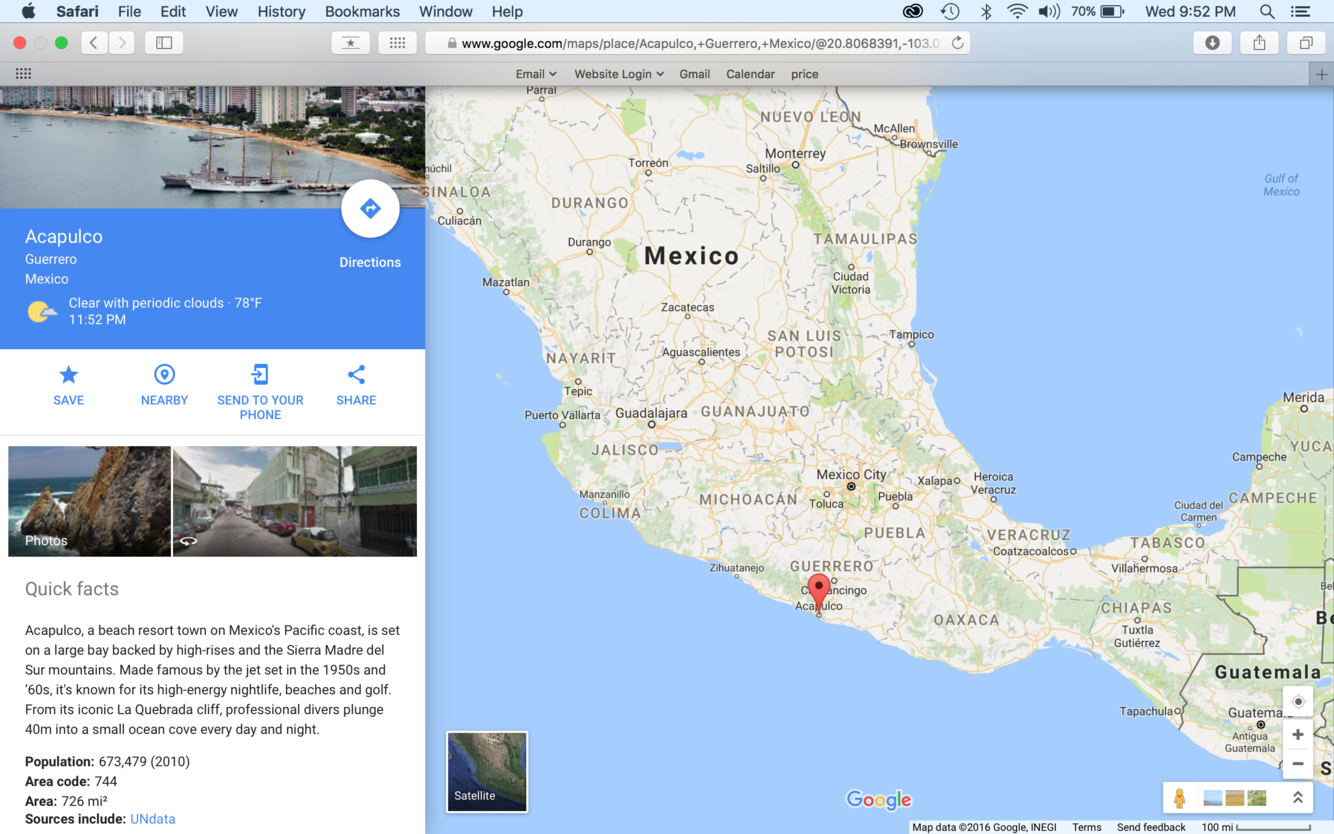Click the Directions arrow button
This screenshot has height=834, width=1334.
point(370,209)
